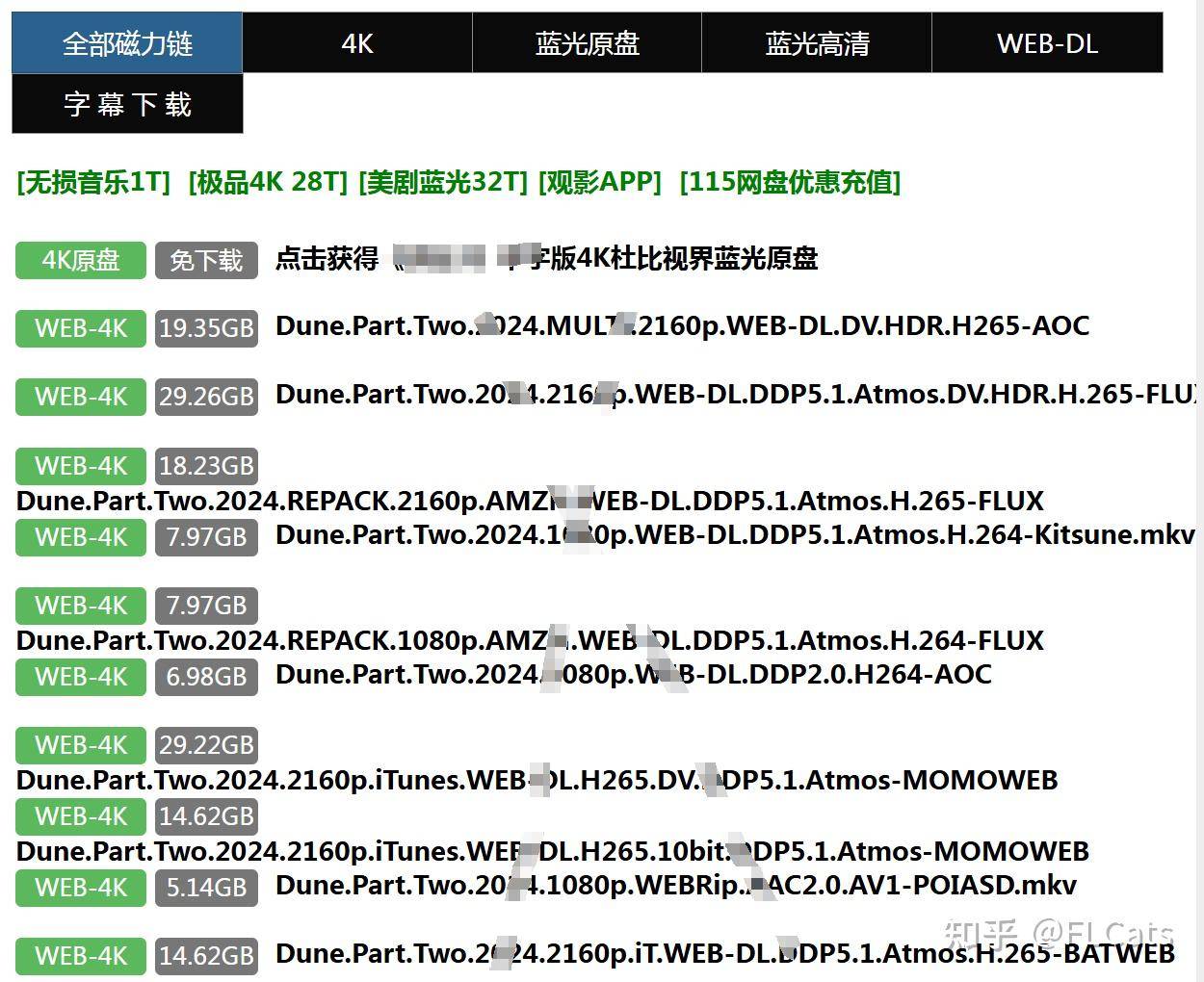Visit the [观影APP] link
Viewport: 1204px width, 982px height.
pyautogui.click(x=600, y=182)
